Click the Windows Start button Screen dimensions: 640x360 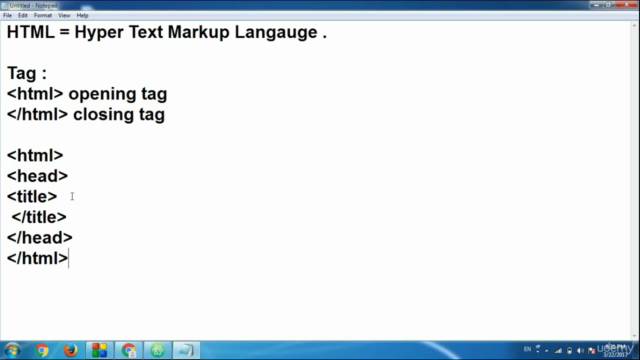click(x=12, y=350)
